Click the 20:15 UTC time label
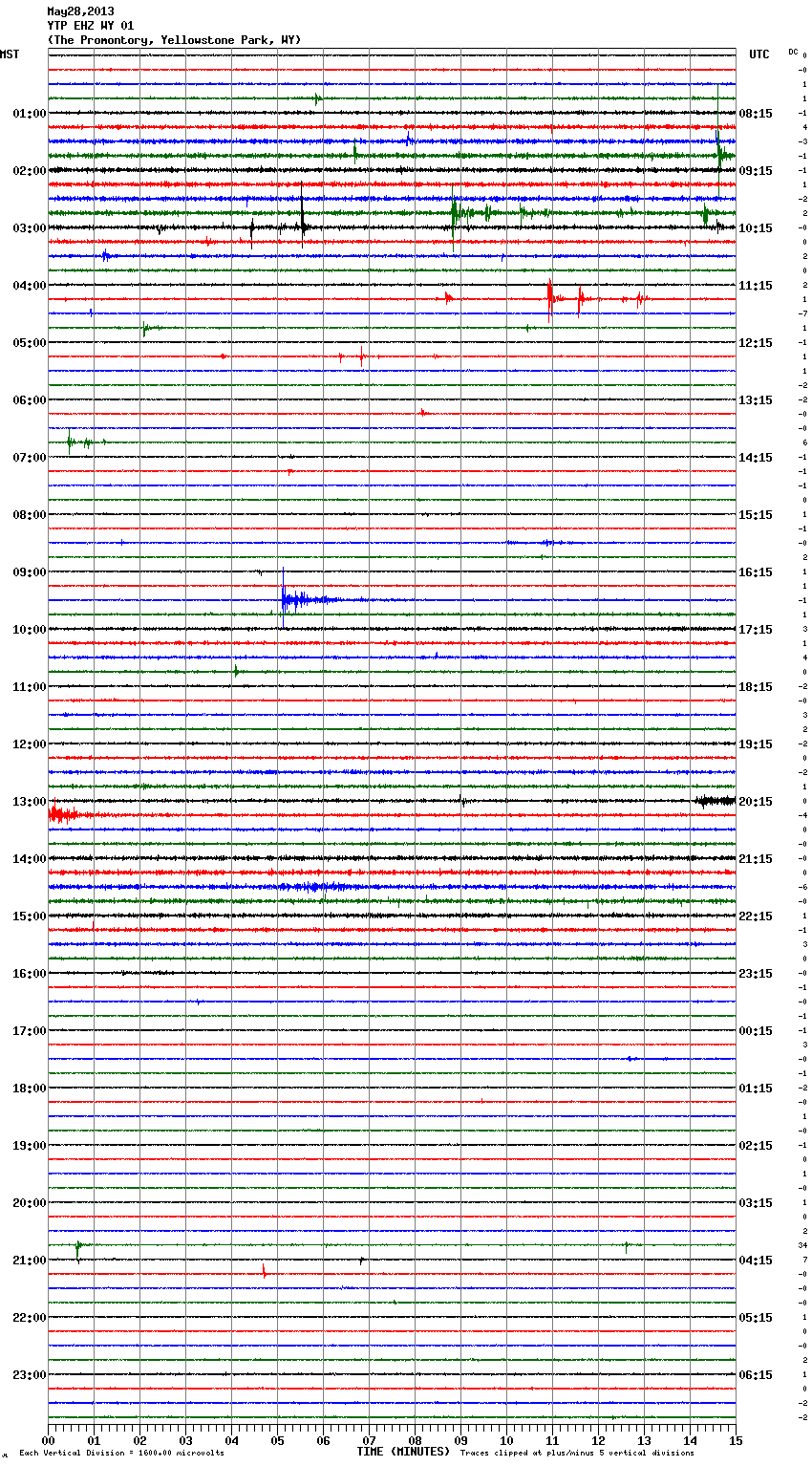Viewport: 812px width, 1466px height. (756, 802)
